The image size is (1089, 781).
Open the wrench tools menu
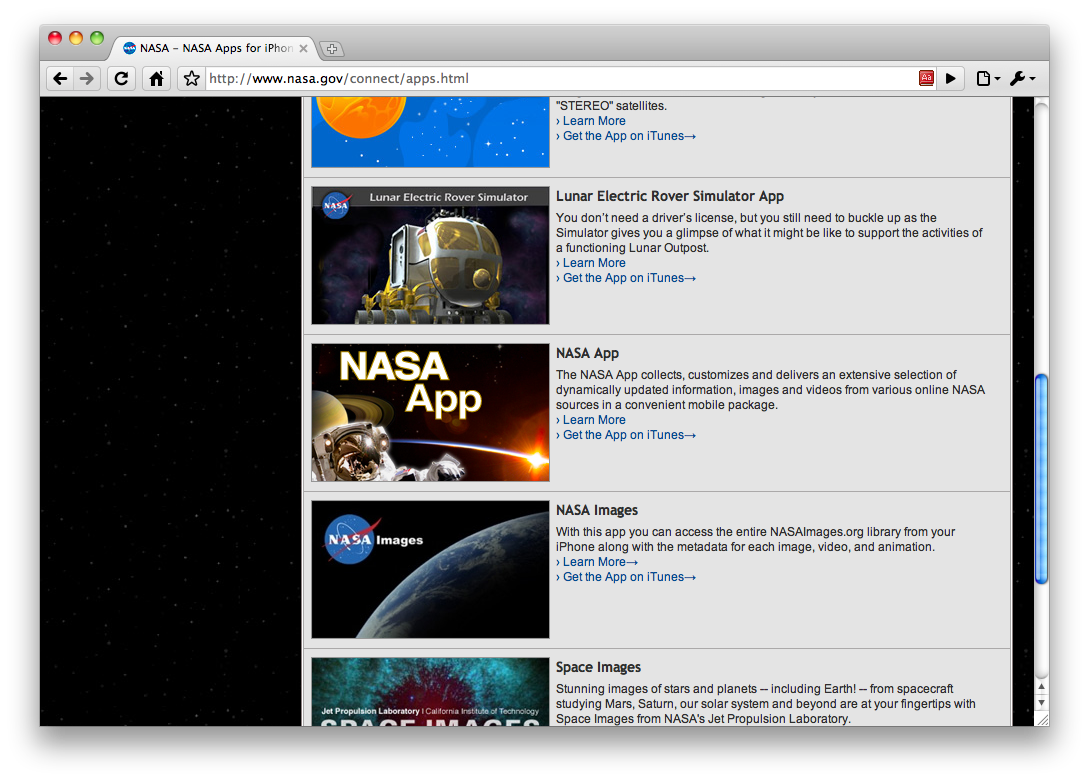tap(1022, 78)
